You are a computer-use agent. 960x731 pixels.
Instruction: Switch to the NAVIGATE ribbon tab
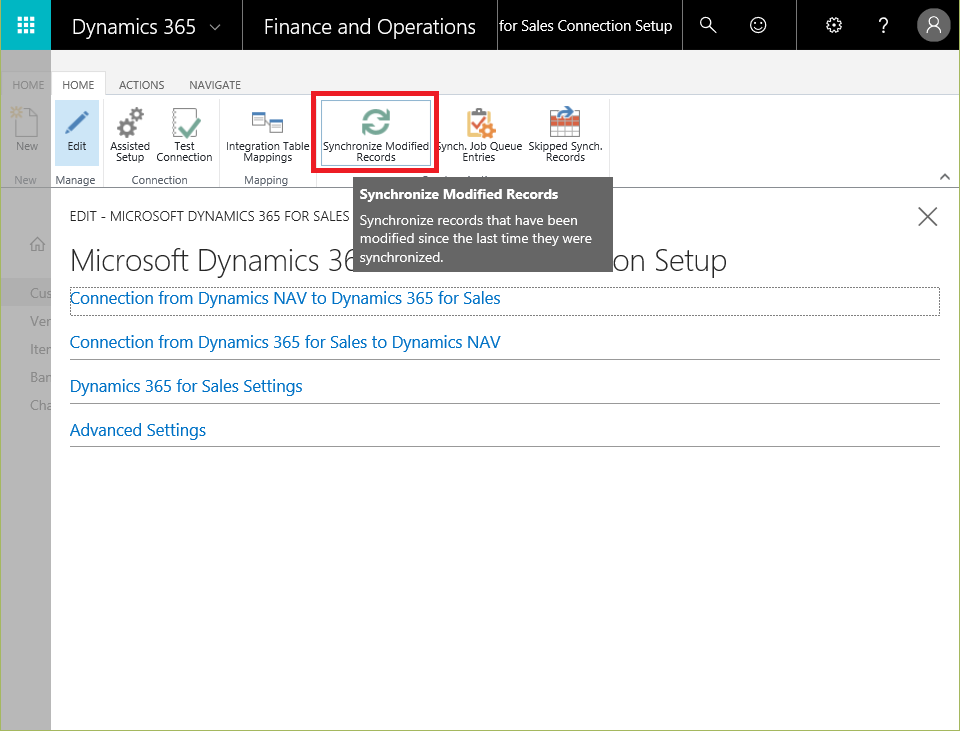tap(215, 84)
